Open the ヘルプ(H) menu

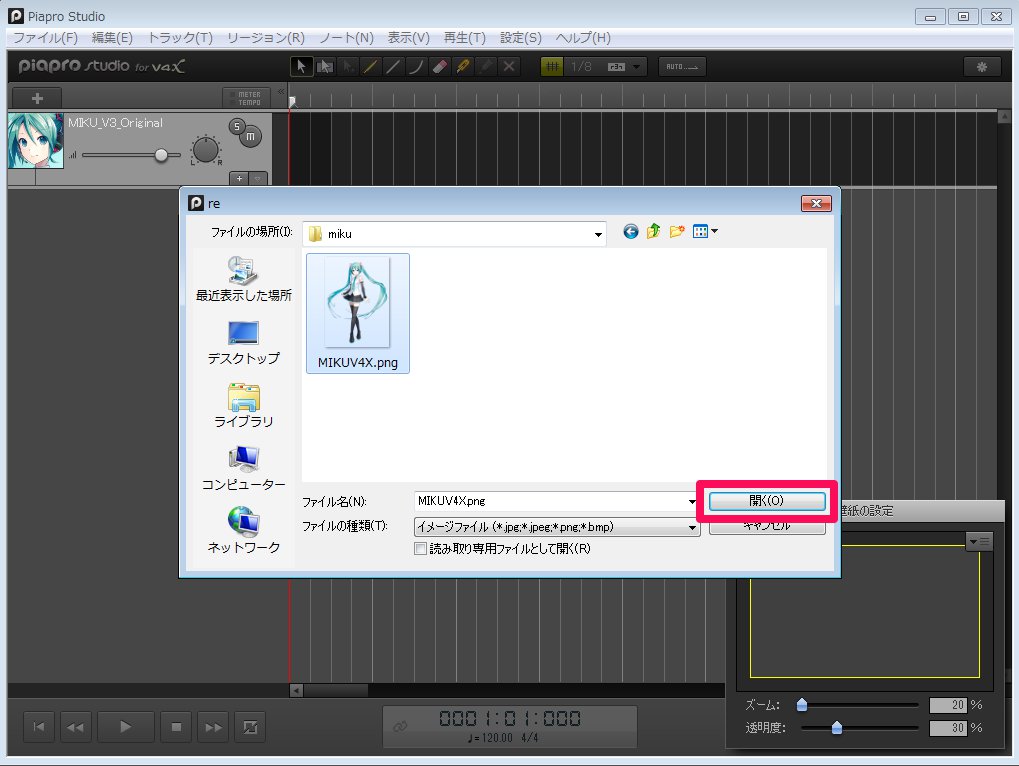pos(583,38)
